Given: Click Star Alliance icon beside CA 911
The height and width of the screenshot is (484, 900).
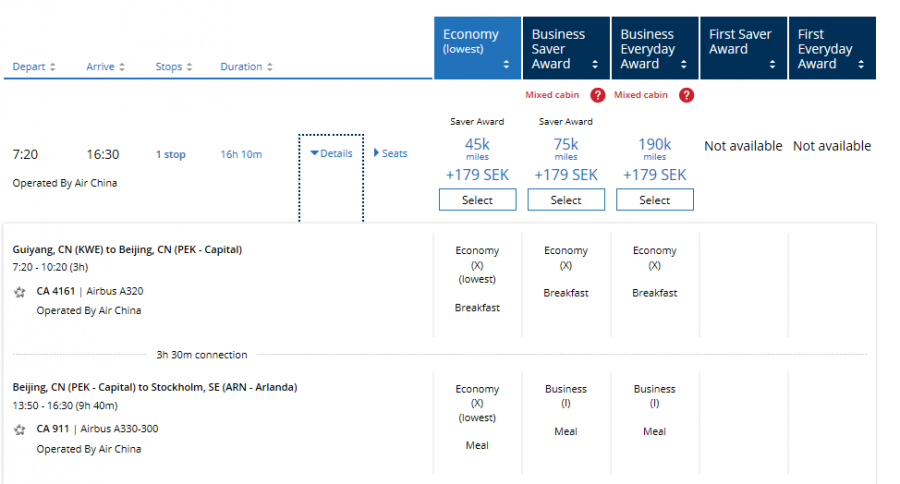Looking at the screenshot, I should (20, 430).
